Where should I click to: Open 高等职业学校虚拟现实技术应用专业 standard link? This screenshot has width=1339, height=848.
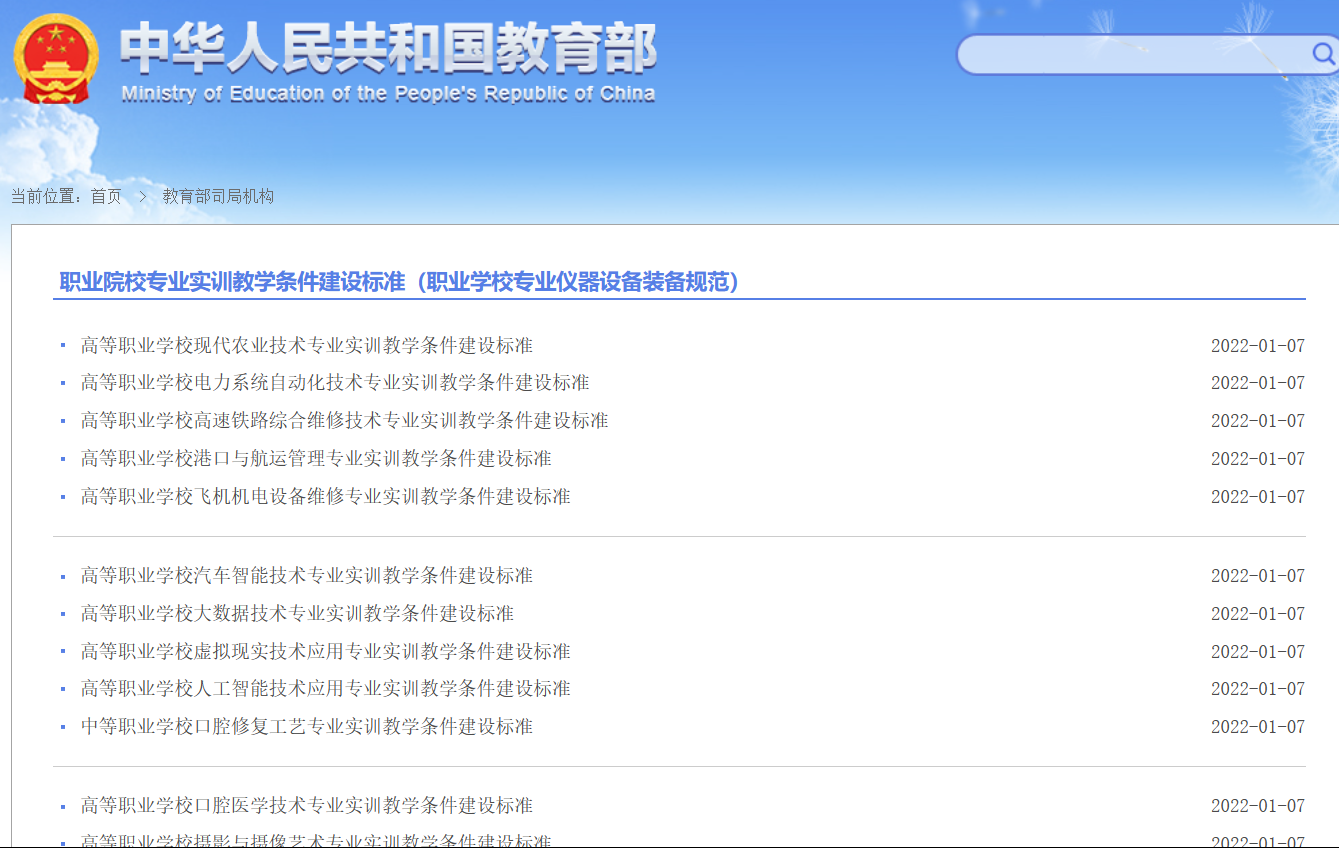[326, 652]
